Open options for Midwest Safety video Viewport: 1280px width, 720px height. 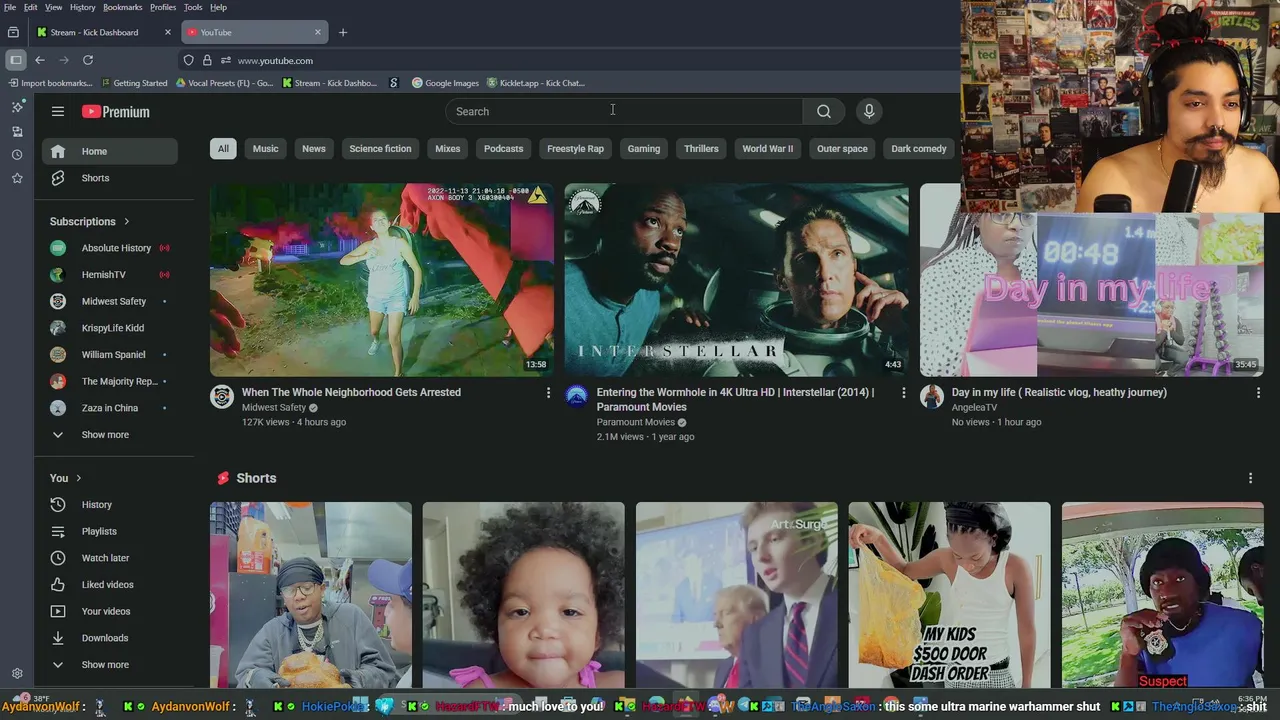click(548, 393)
